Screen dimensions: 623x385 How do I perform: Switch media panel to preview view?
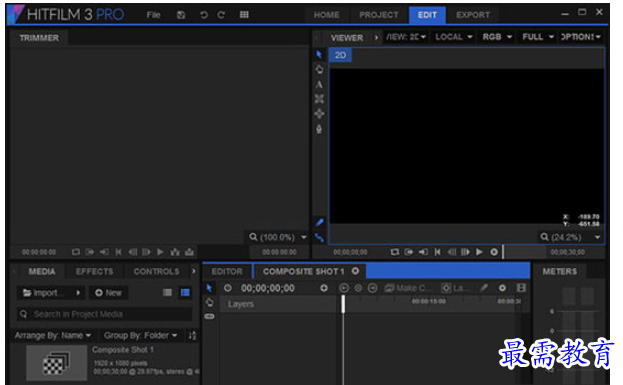(x=185, y=293)
